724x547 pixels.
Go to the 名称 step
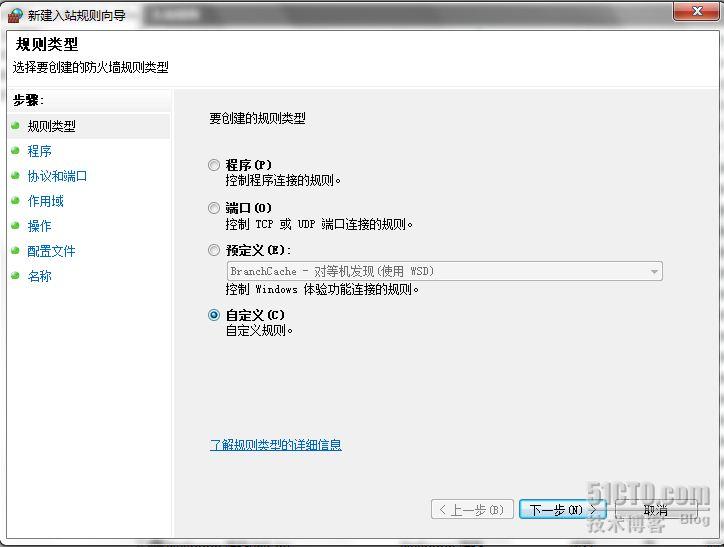tap(39, 276)
